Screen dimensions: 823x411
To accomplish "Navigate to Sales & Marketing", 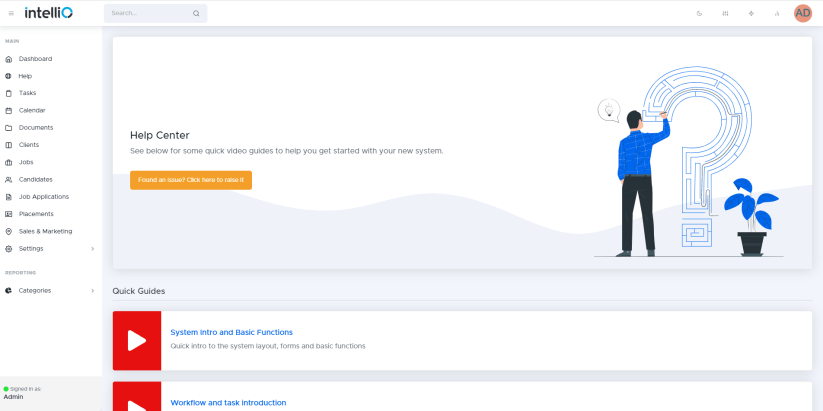I will [45, 231].
